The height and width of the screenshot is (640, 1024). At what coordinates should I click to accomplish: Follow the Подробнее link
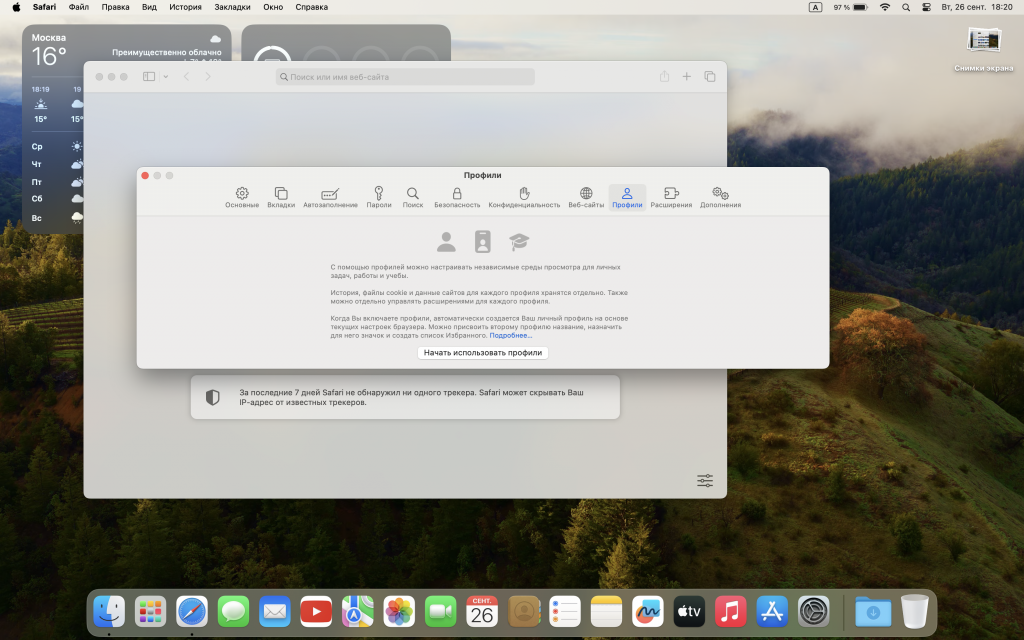click(510, 336)
